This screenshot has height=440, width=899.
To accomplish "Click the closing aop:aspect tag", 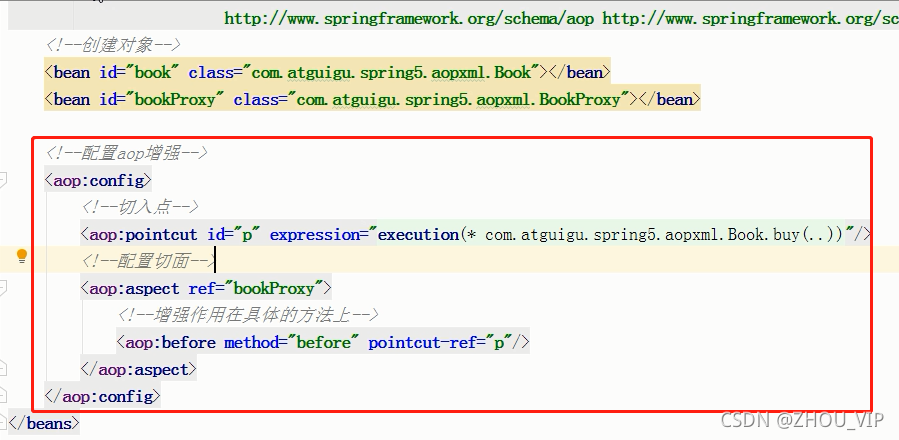I will 139,369.
